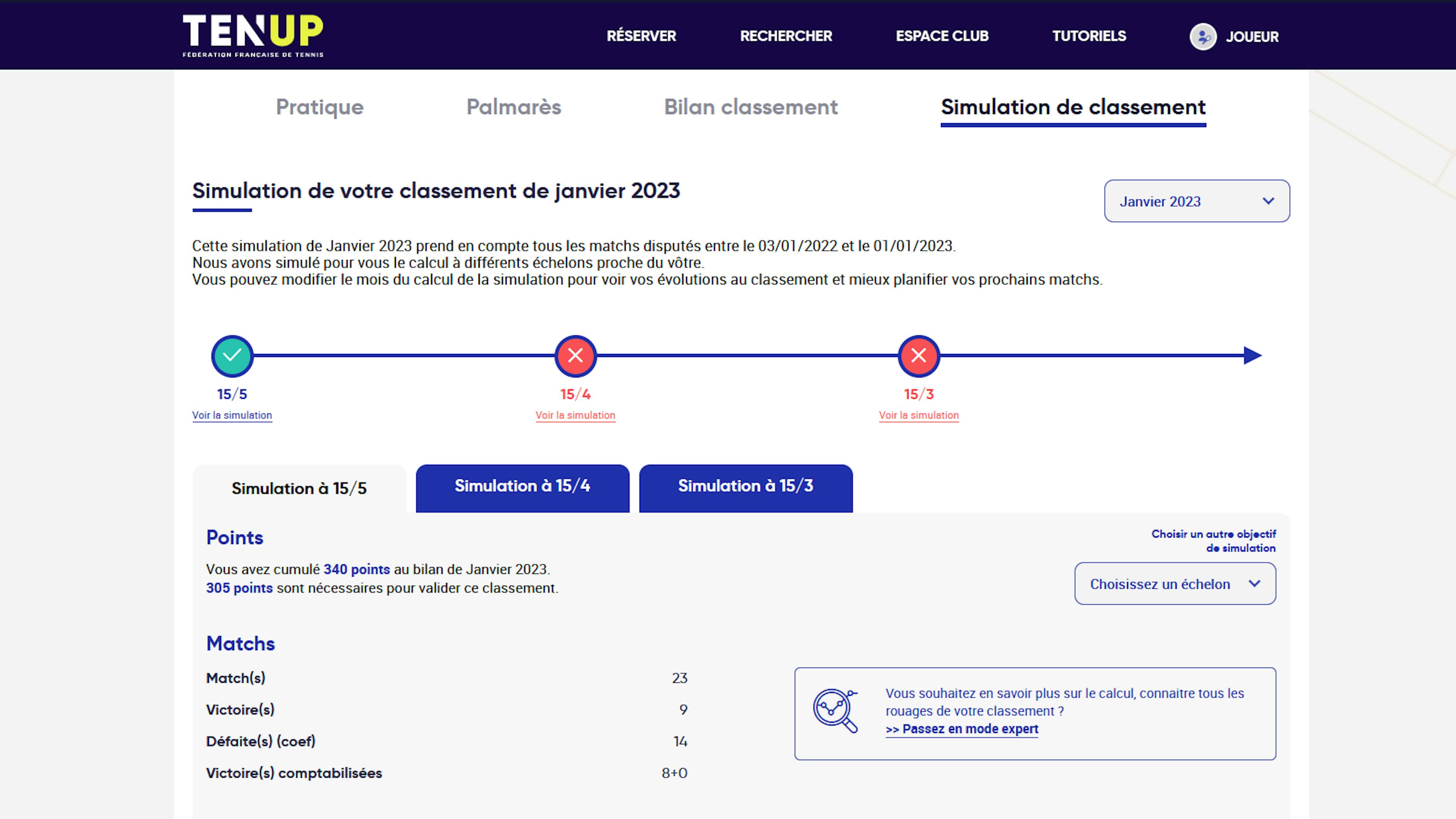Click the magnifier chart icon
1456x819 pixels.
(835, 711)
